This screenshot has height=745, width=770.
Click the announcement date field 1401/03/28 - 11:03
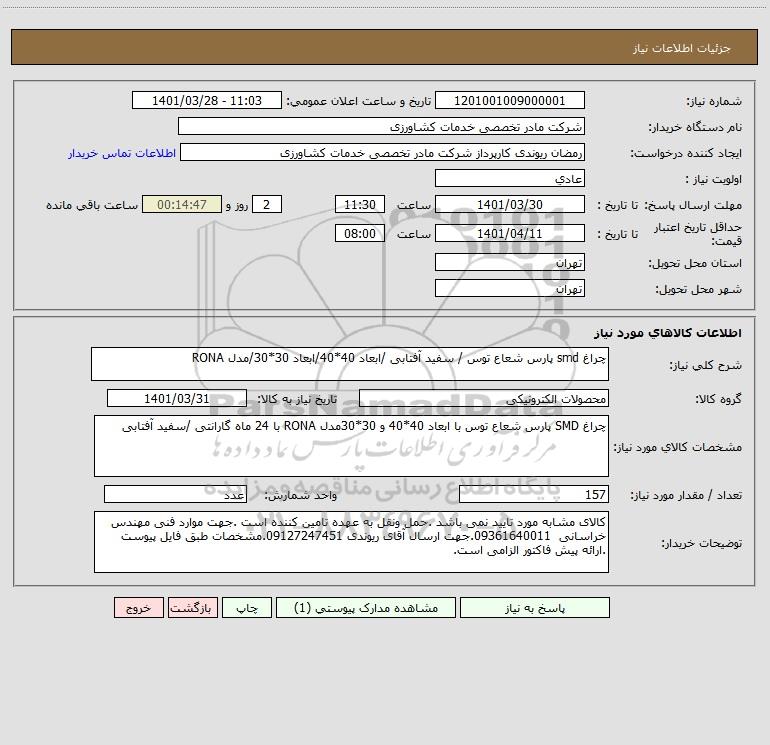[207, 100]
